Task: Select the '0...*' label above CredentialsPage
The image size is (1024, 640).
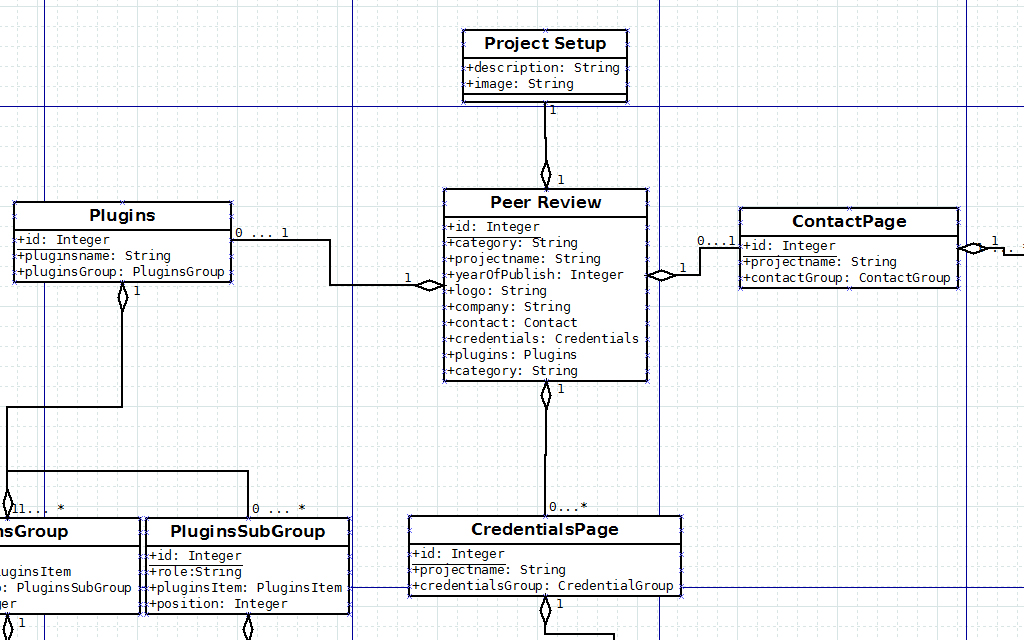Action: click(x=566, y=506)
